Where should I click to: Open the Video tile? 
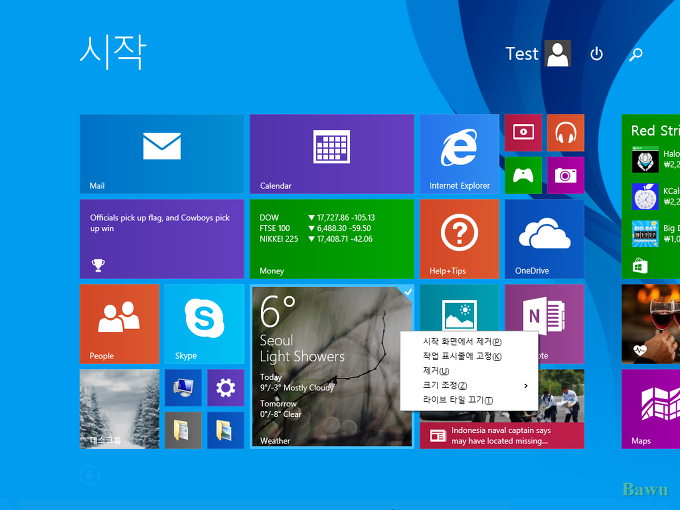(x=523, y=133)
